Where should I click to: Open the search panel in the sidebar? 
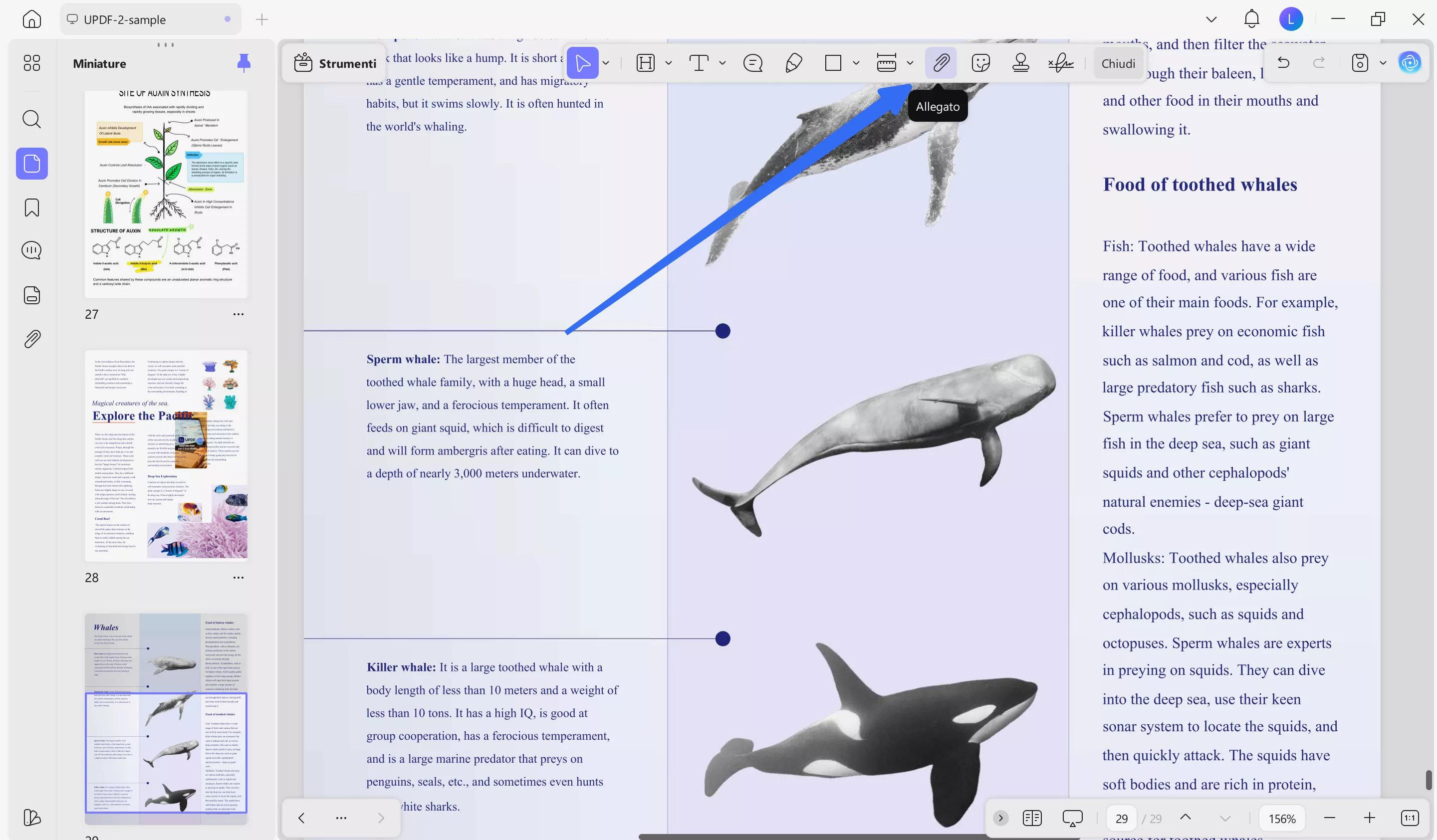click(31, 119)
